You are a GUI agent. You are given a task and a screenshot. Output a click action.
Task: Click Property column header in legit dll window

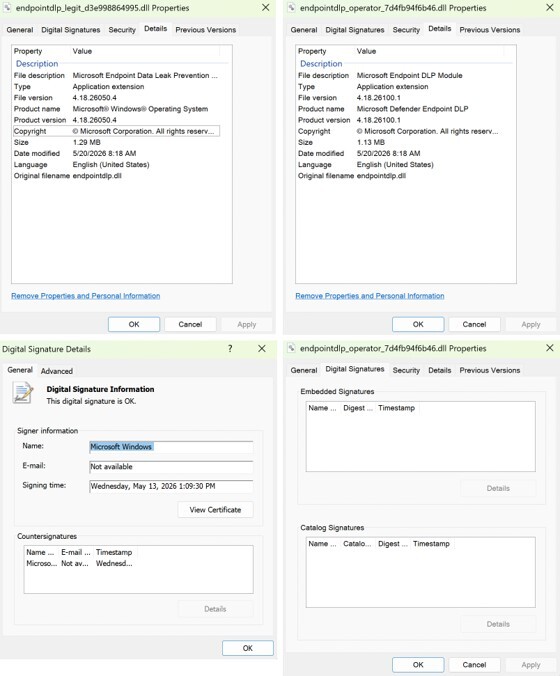click(x=41, y=51)
